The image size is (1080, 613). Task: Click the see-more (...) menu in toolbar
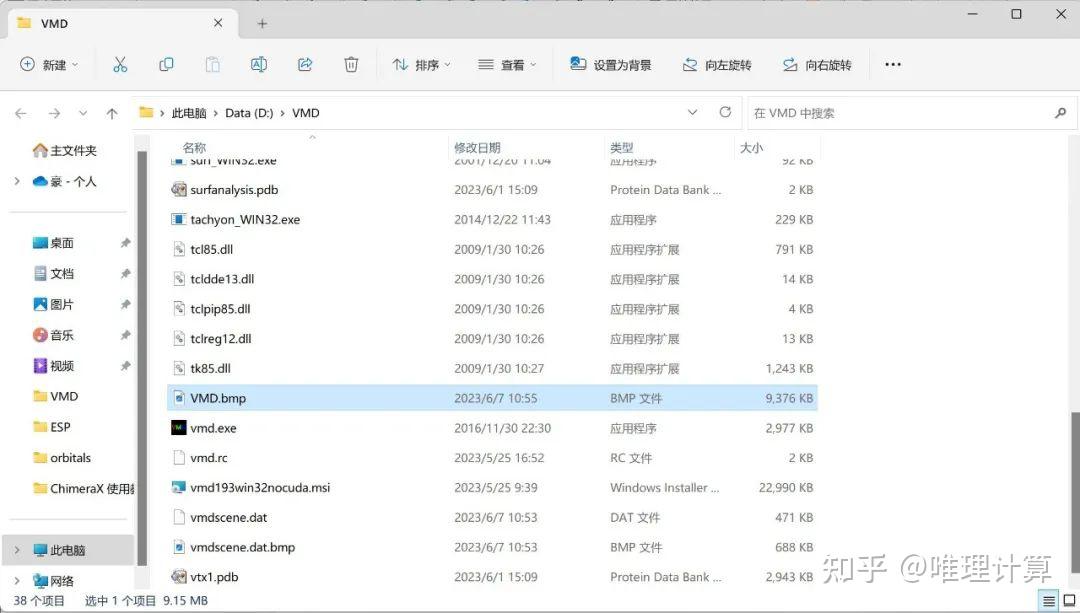click(892, 63)
